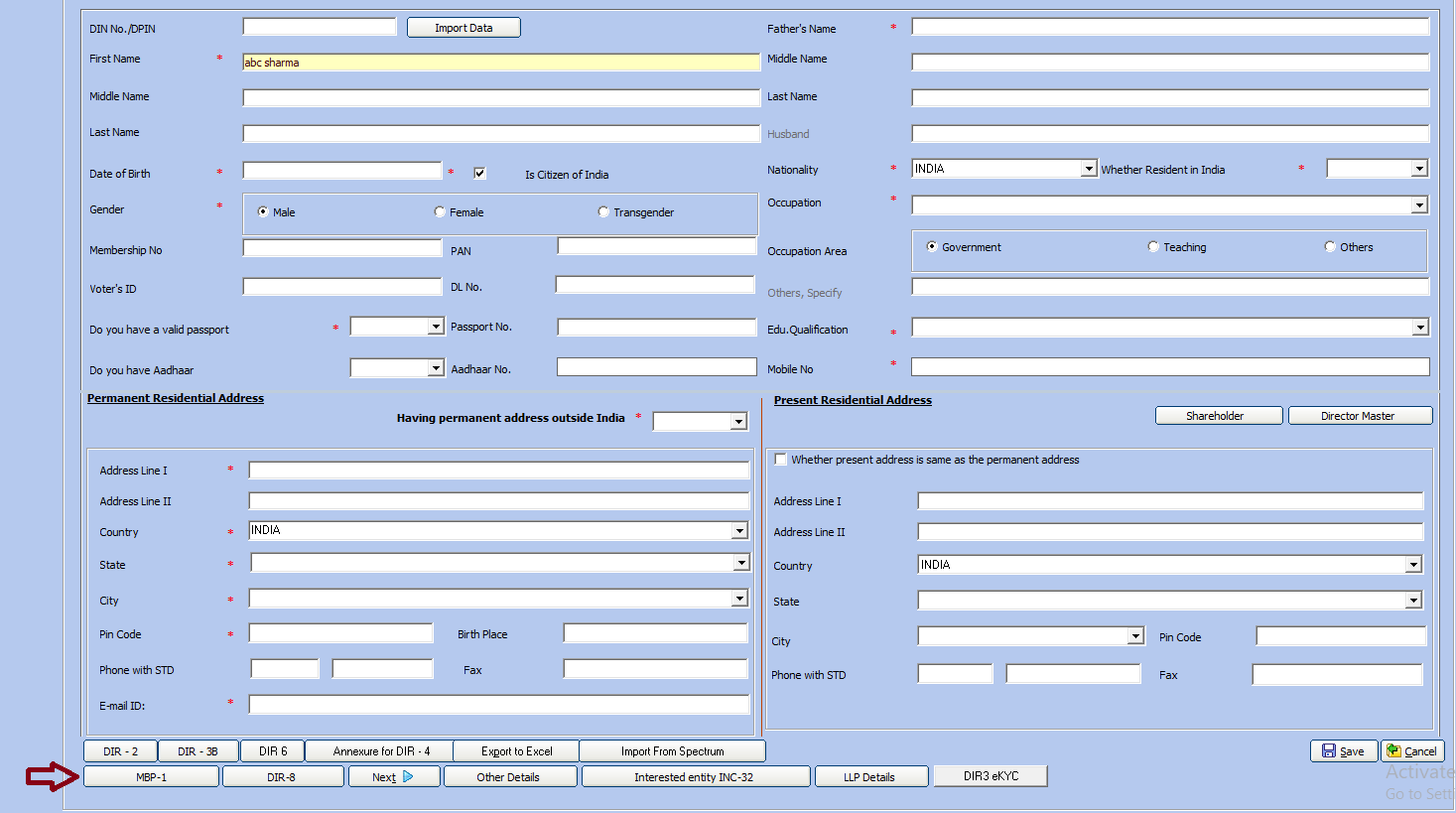Open the DIR 6 form button
This screenshot has width=1456, height=813.
point(273,751)
